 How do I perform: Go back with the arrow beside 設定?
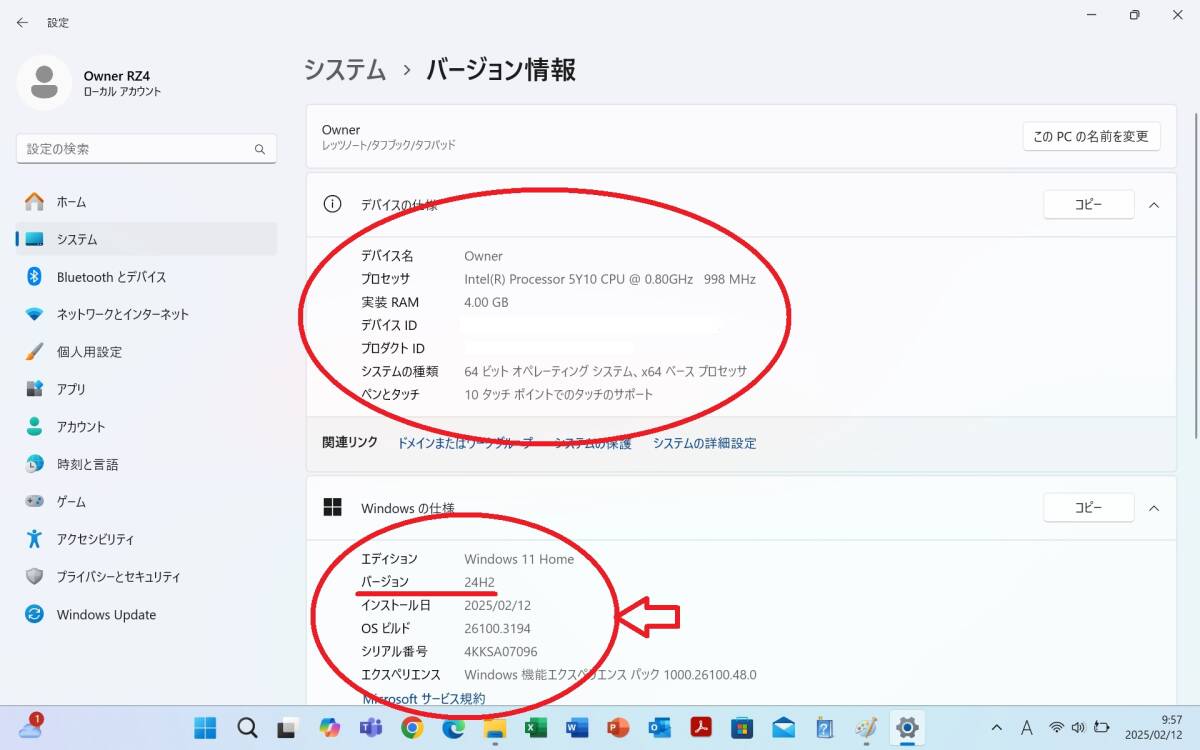tap(22, 22)
